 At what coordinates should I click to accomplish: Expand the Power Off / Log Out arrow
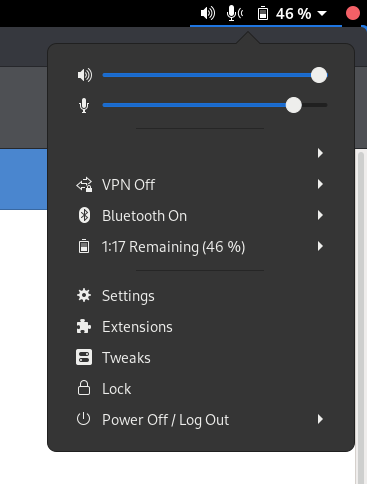320,419
